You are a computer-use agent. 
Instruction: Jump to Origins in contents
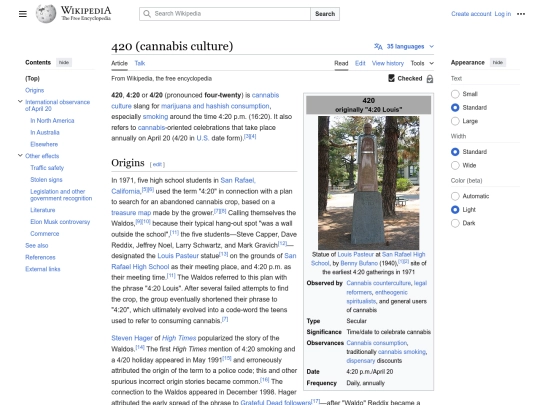point(34,90)
